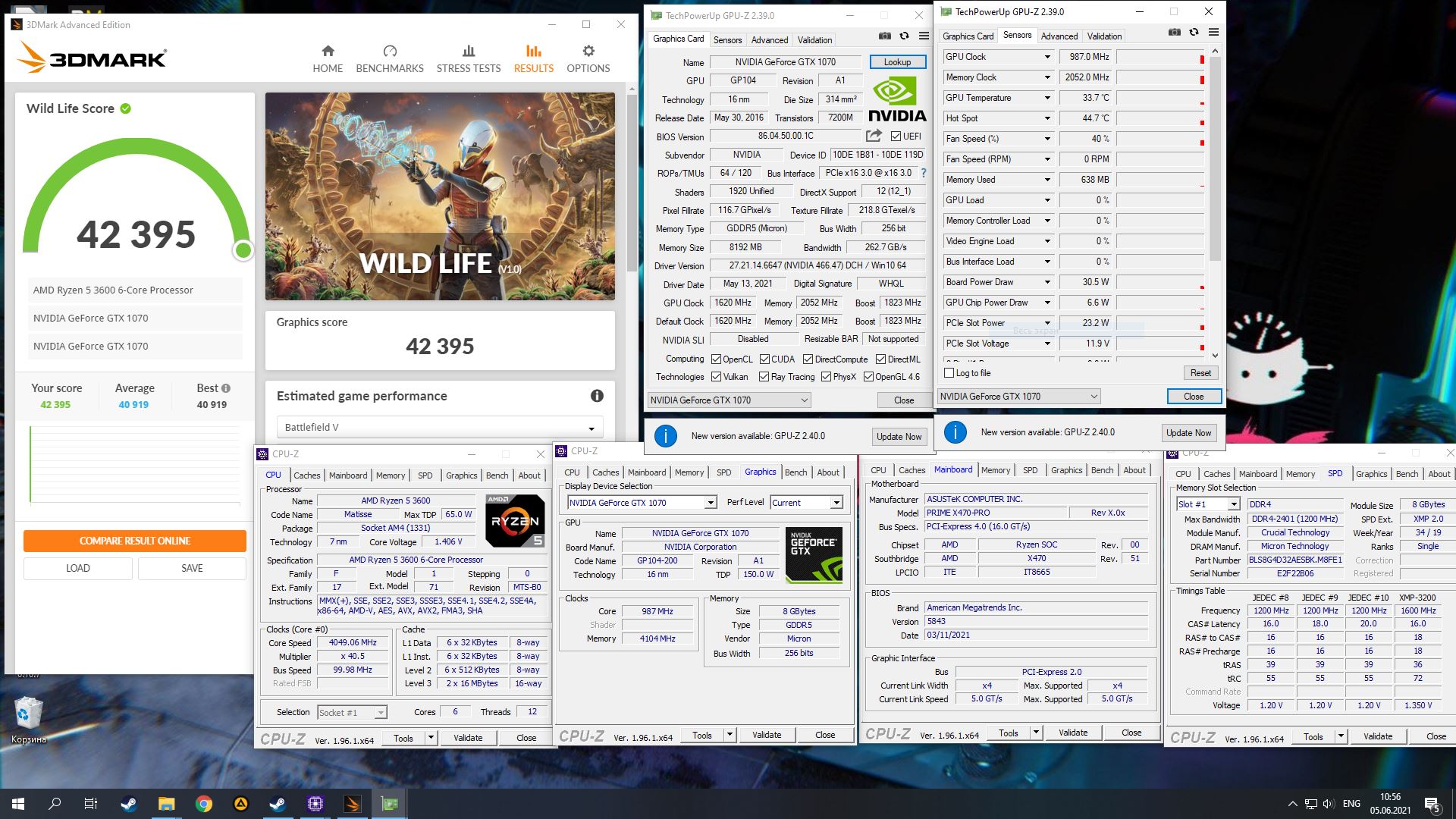Open 3DMark Options gear

(x=588, y=59)
